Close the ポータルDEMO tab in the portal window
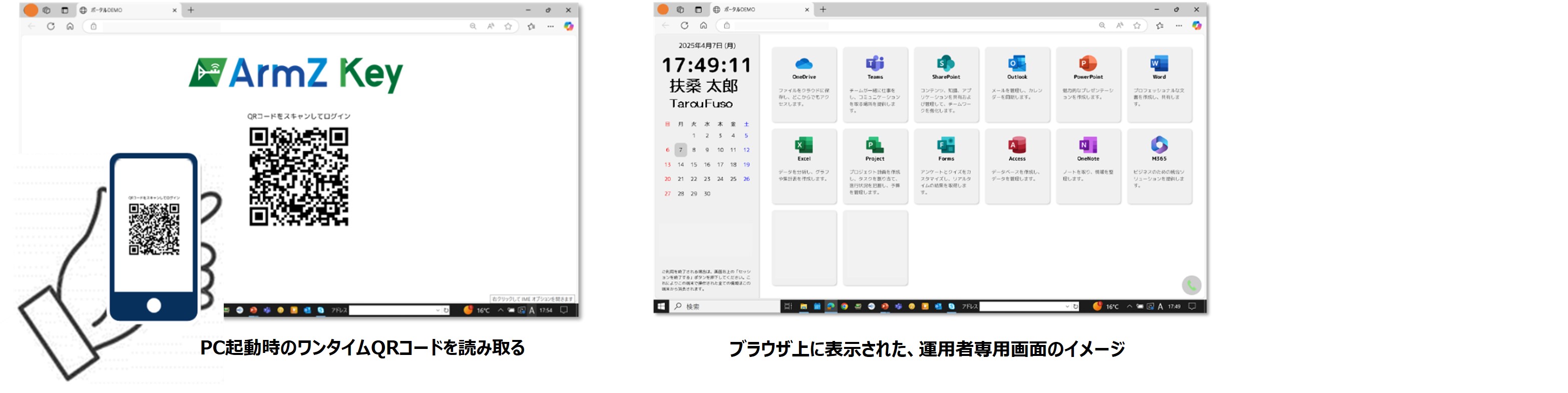Viewport: 1568px width, 393px height. (807, 9)
